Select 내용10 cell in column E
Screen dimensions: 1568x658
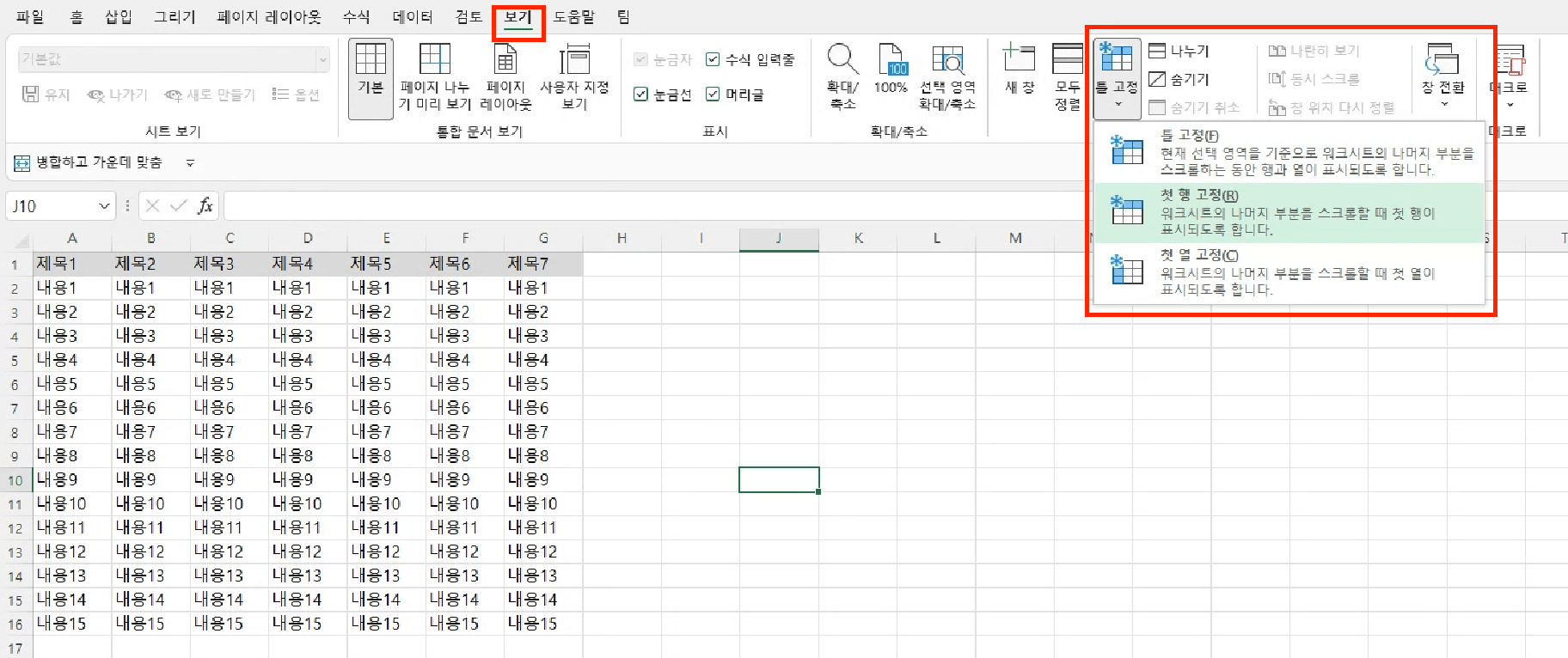(x=387, y=503)
